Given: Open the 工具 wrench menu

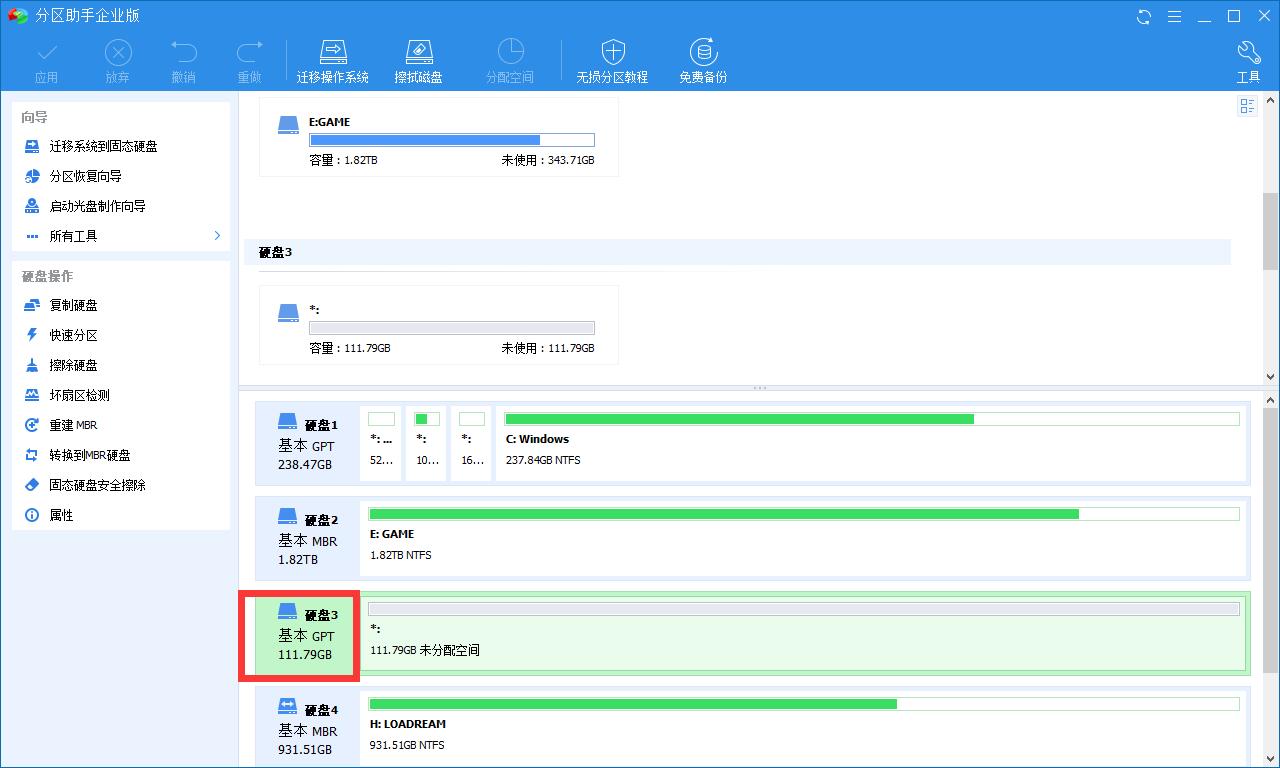Looking at the screenshot, I should pos(1248,62).
